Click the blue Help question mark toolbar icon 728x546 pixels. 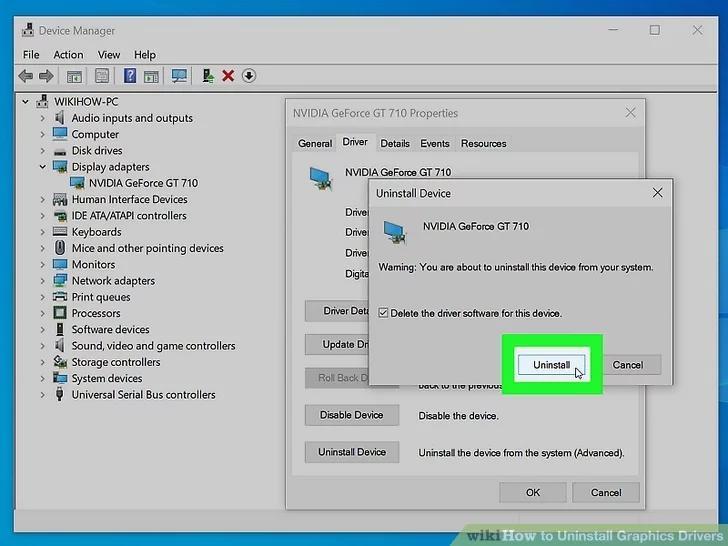click(x=130, y=76)
